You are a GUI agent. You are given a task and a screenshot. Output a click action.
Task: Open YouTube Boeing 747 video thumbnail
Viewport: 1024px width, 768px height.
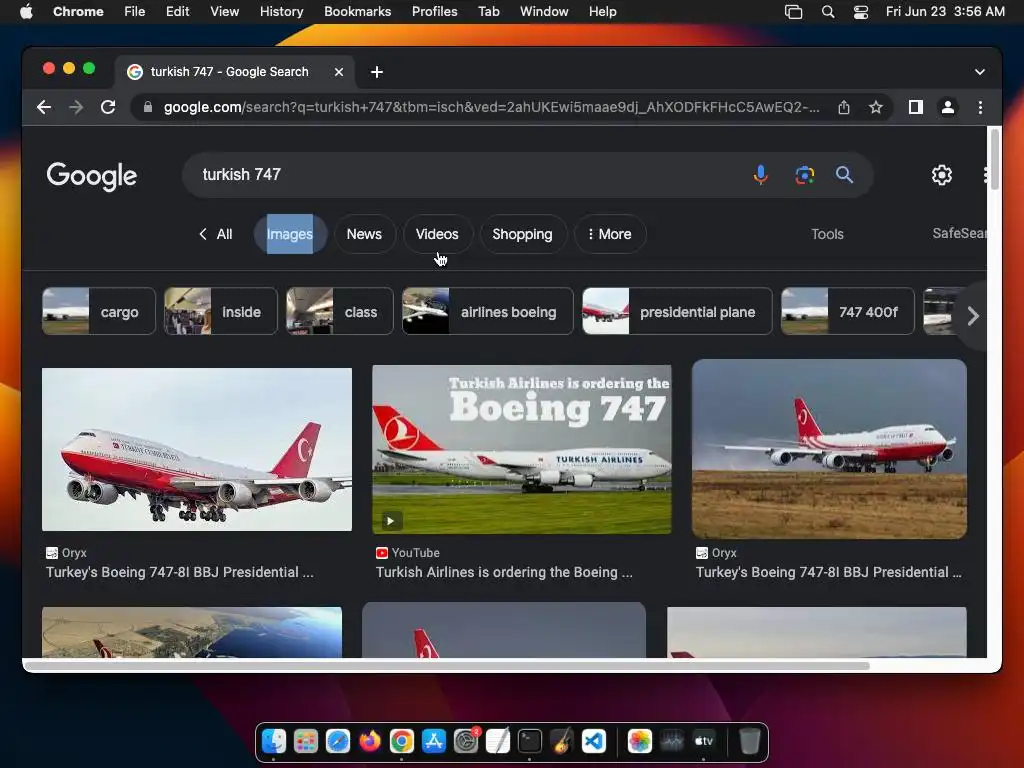click(x=521, y=449)
